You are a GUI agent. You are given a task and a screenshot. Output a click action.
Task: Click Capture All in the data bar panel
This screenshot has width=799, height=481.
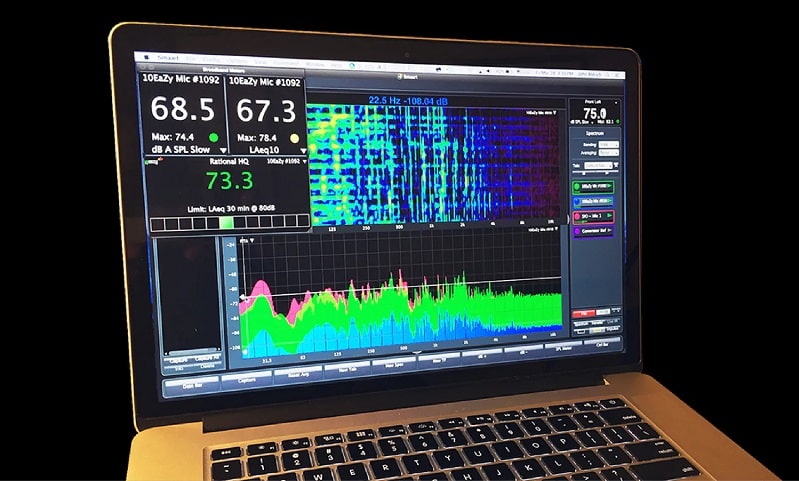click(x=207, y=357)
